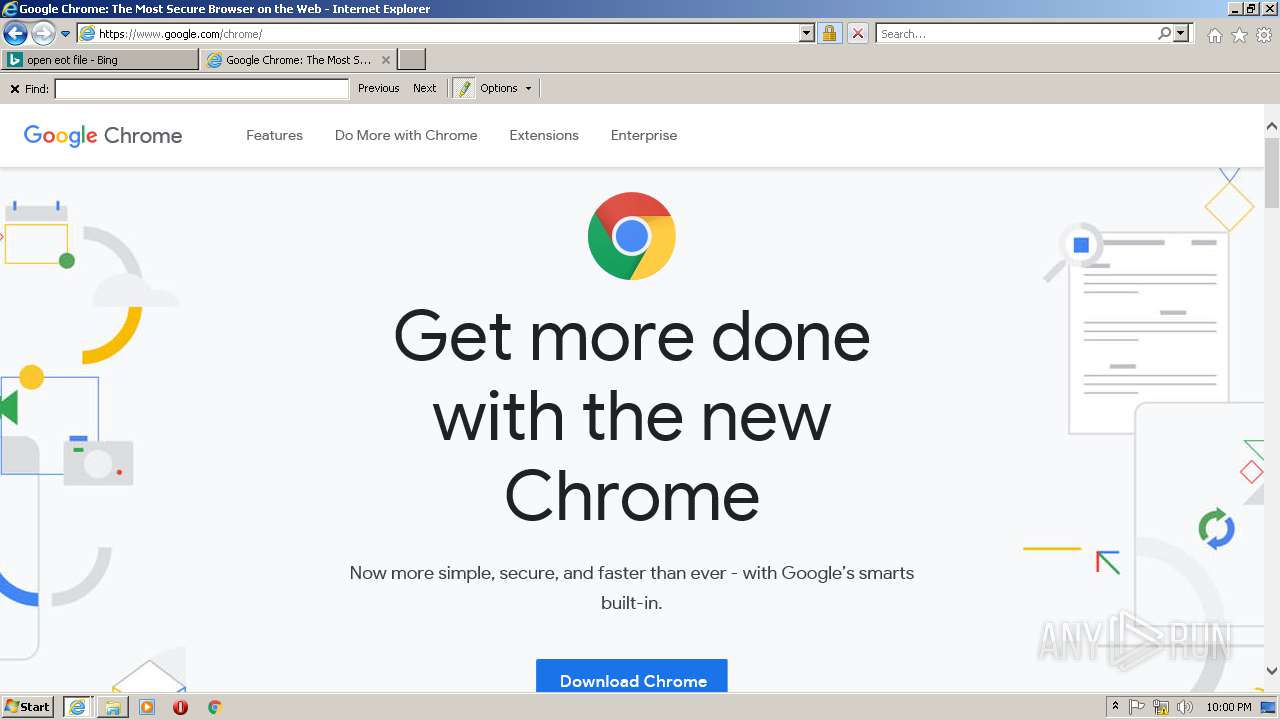Open the Tools gear icon
This screenshot has width=1280, height=720.
point(1264,35)
